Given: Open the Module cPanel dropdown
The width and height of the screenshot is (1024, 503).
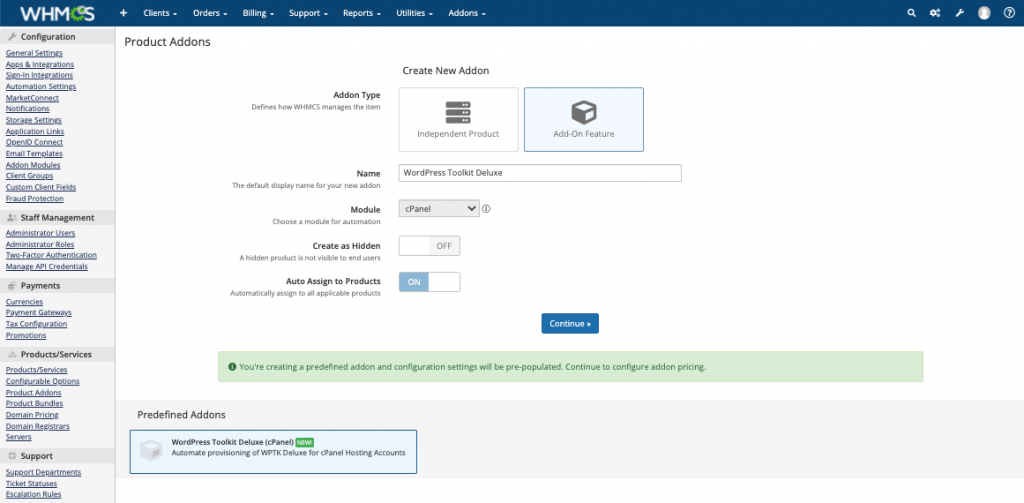Looking at the screenshot, I should click(x=439, y=208).
